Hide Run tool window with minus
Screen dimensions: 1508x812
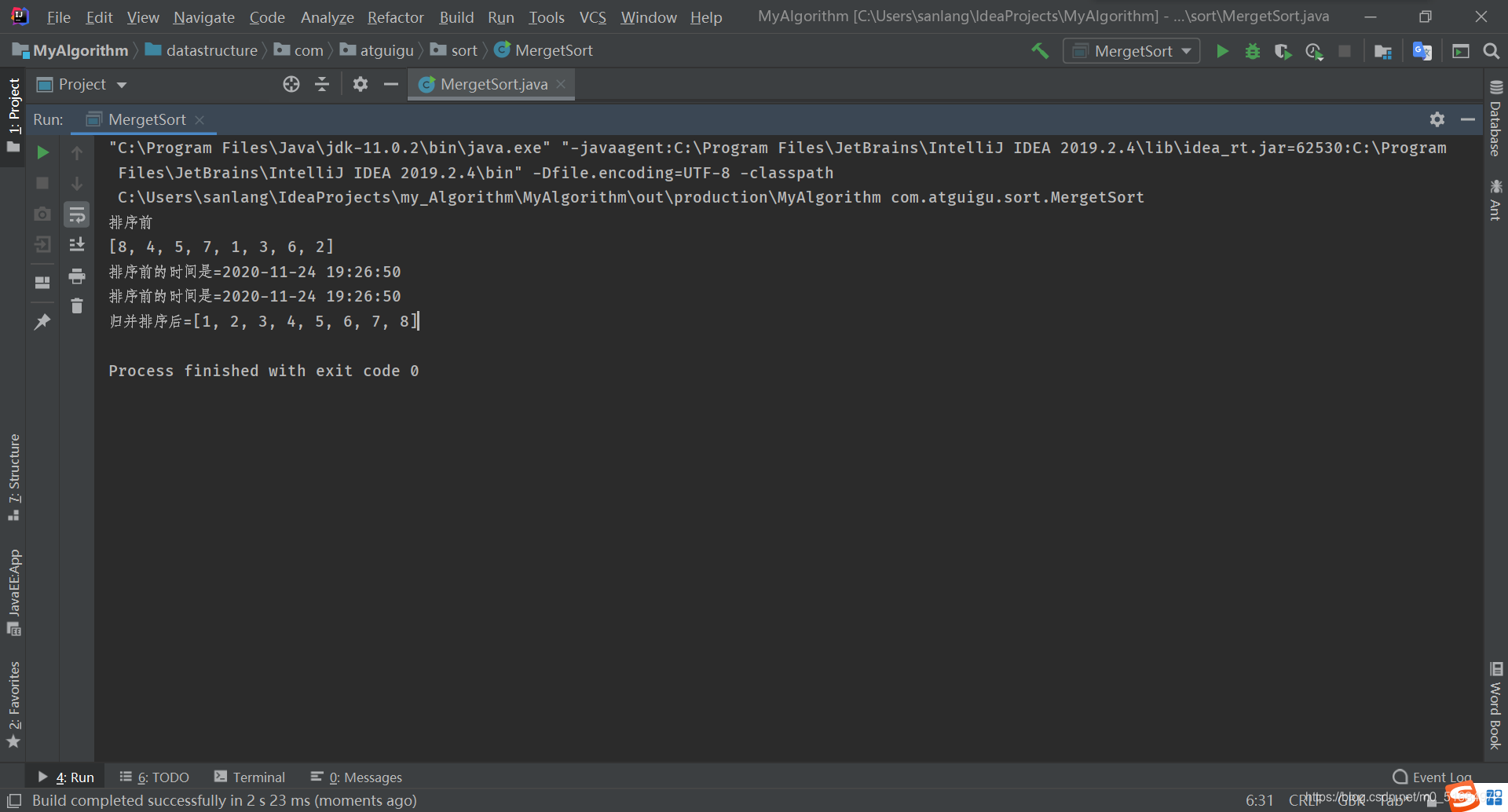[1467, 119]
